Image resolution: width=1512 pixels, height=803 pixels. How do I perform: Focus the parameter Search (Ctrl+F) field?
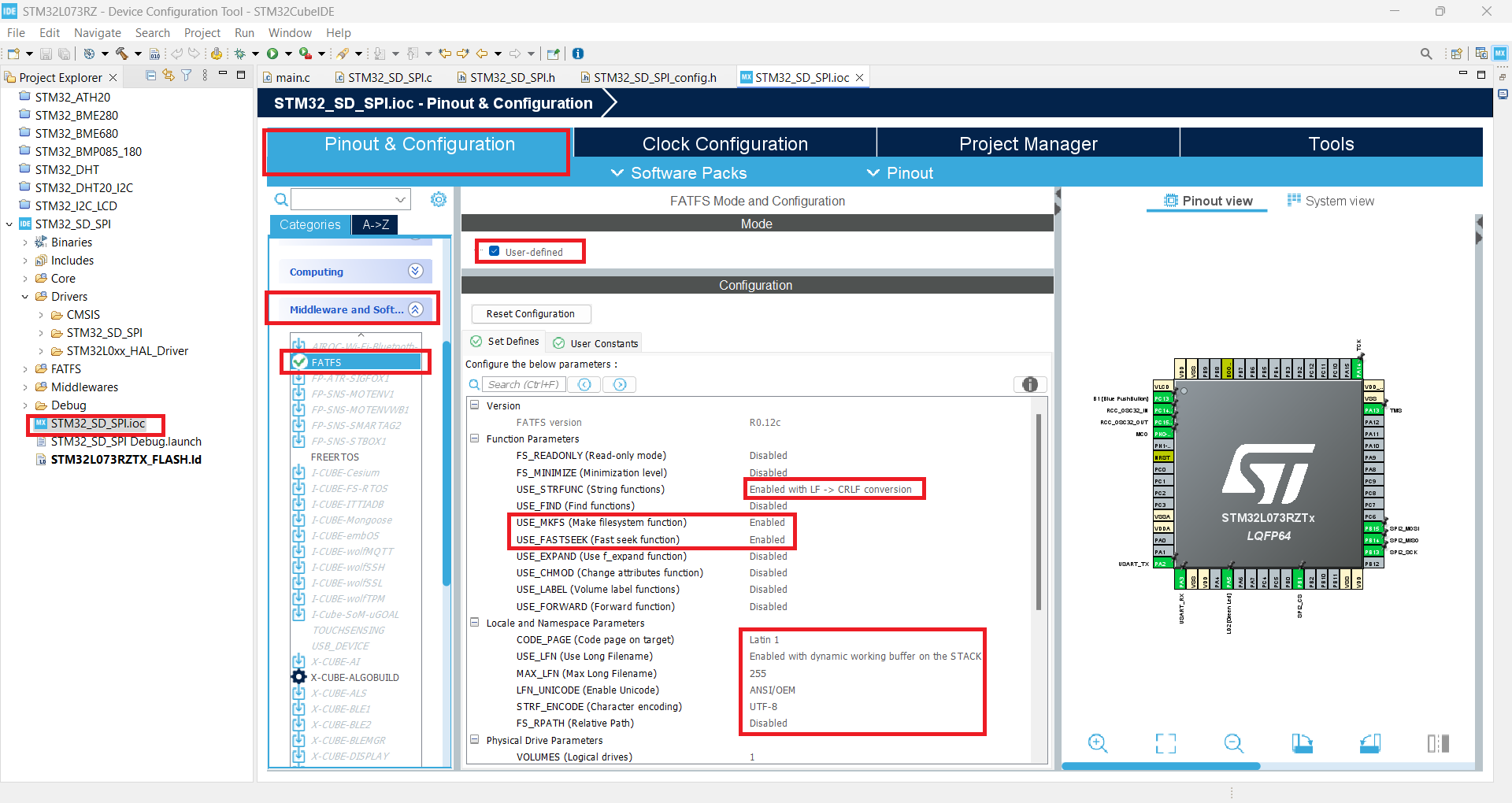[523, 384]
